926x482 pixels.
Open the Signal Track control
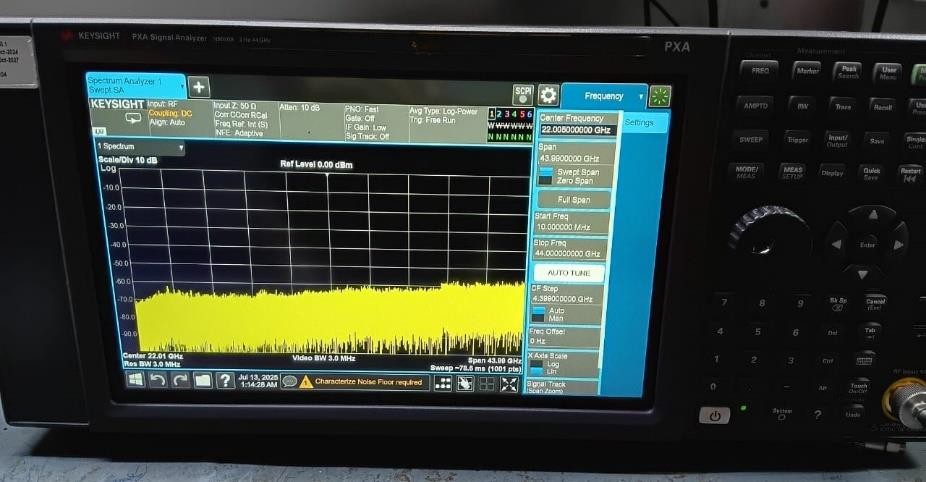click(563, 387)
